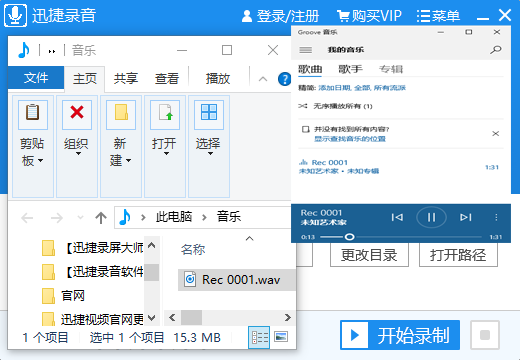520x360 pixels.
Task: Click 音乐 in address breadcrumb
Action: pyautogui.click(x=229, y=217)
